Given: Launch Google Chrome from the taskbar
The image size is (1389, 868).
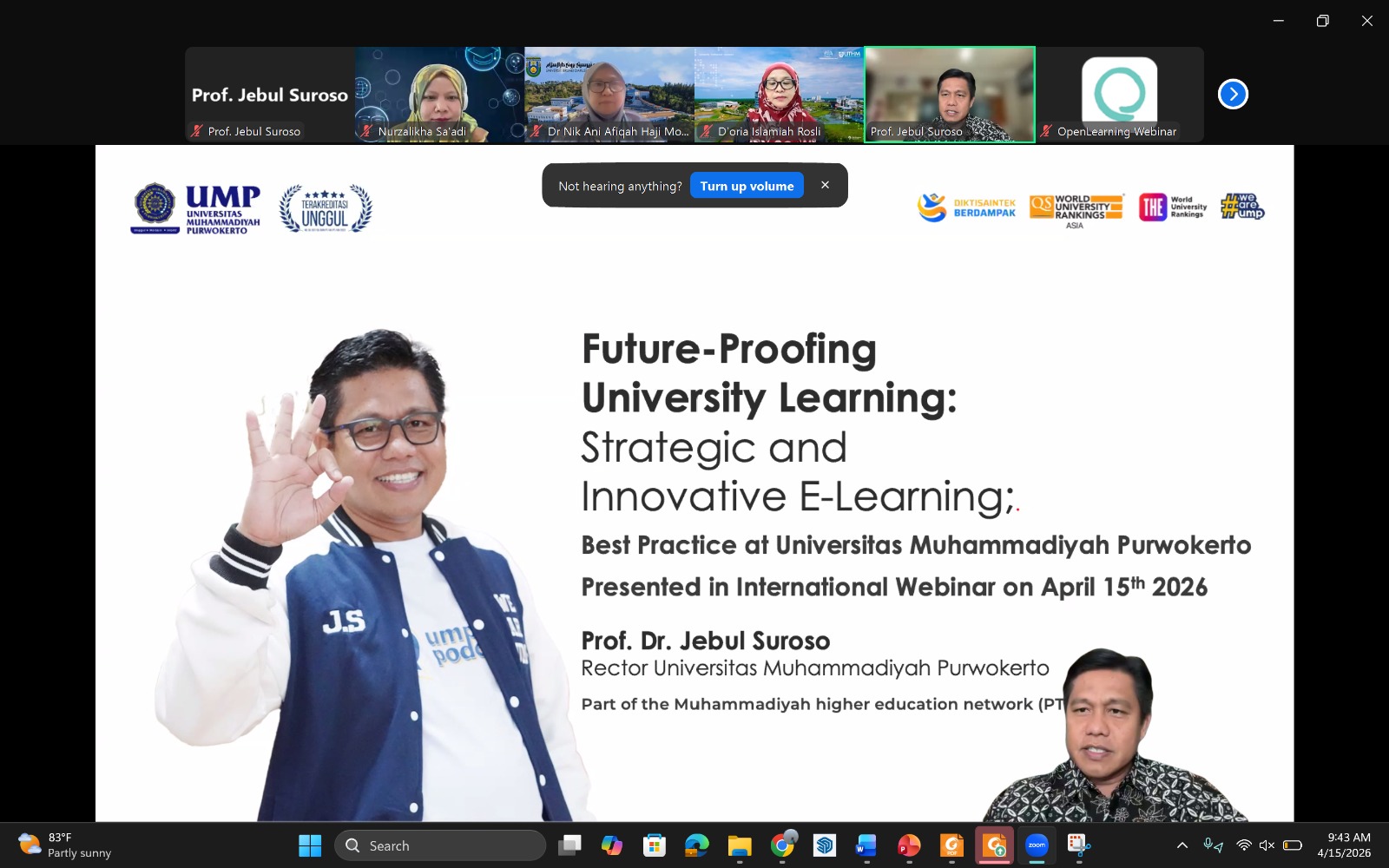Looking at the screenshot, I should (781, 845).
